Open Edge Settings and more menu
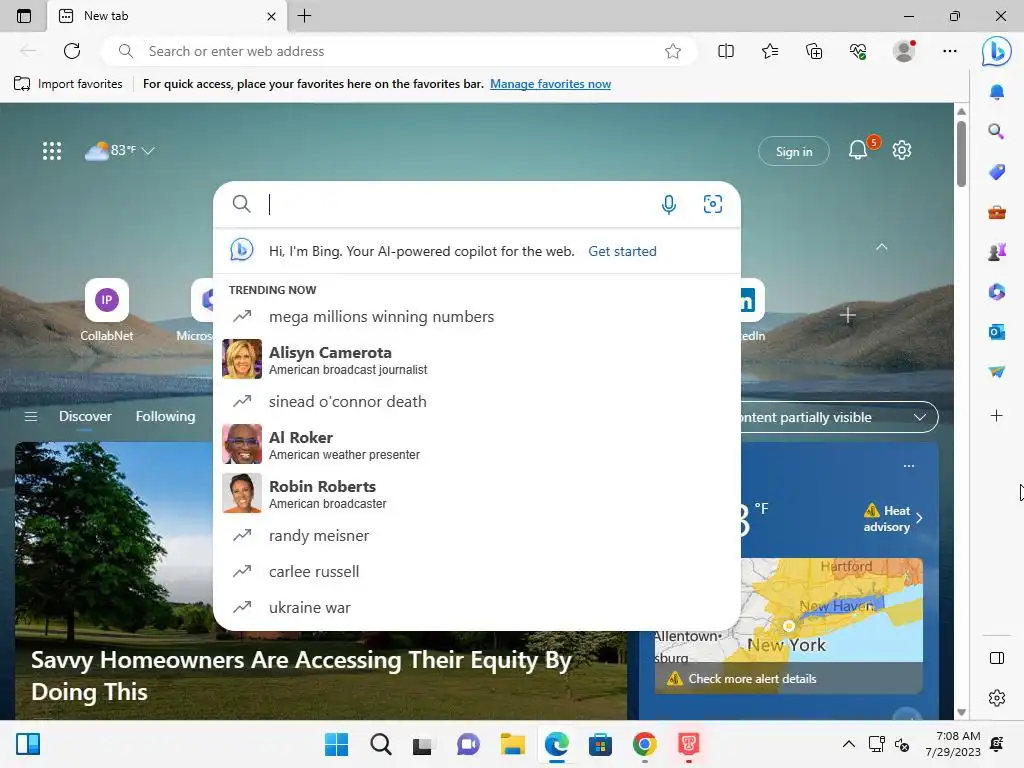 coord(950,51)
